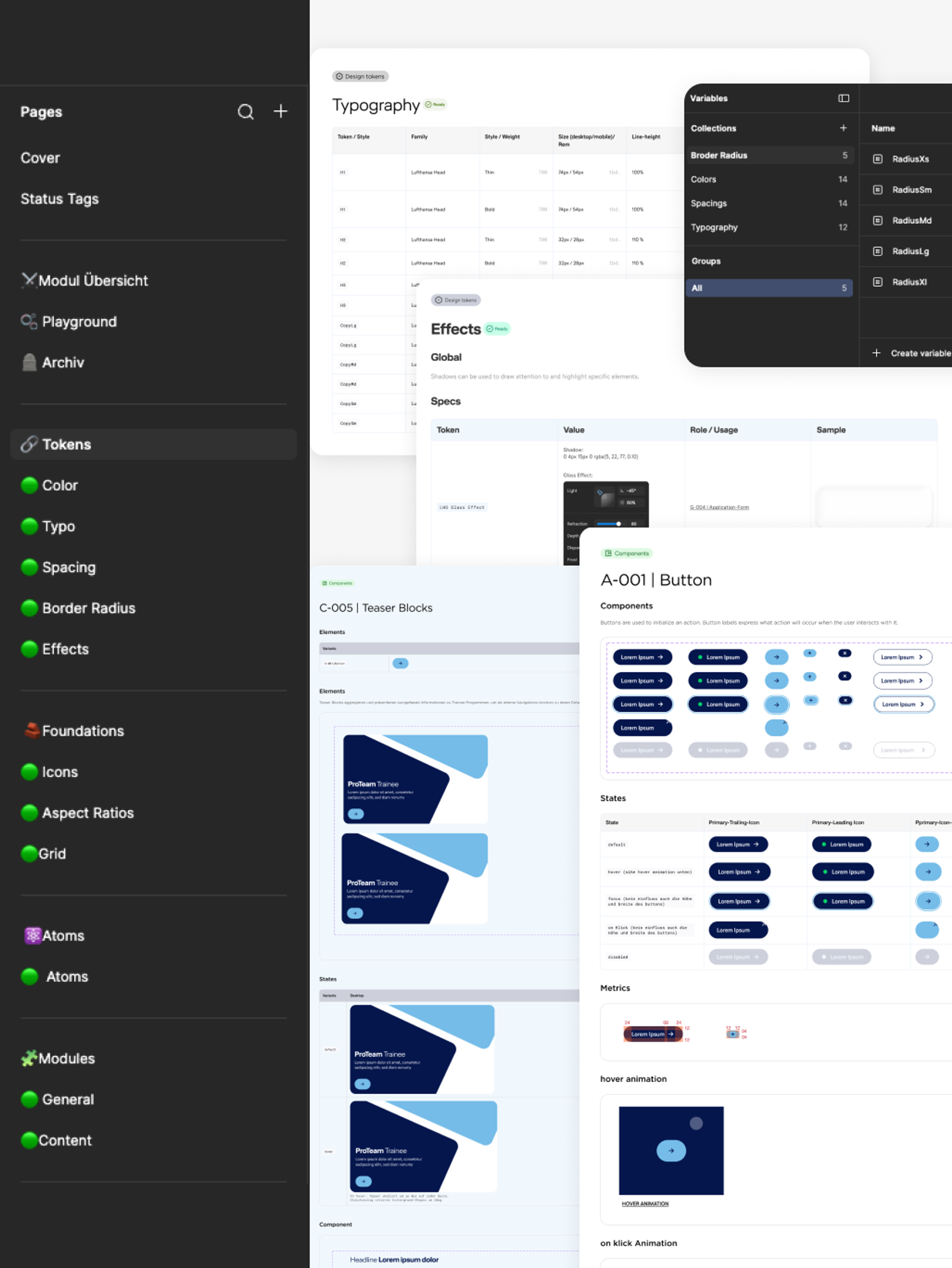Click the Components tag above A-001 Button

(x=626, y=553)
